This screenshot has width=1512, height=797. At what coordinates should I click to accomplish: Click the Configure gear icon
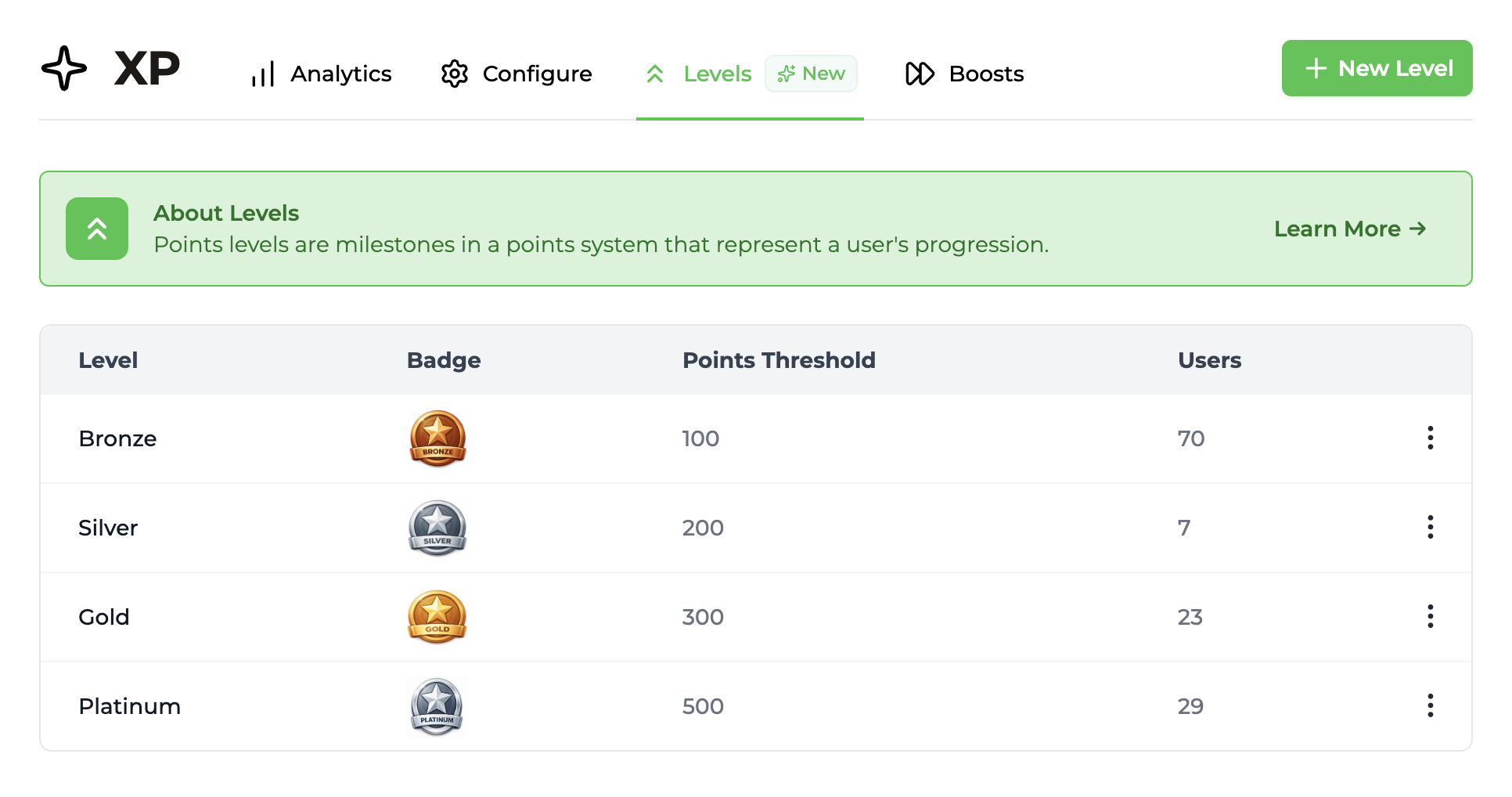[454, 73]
